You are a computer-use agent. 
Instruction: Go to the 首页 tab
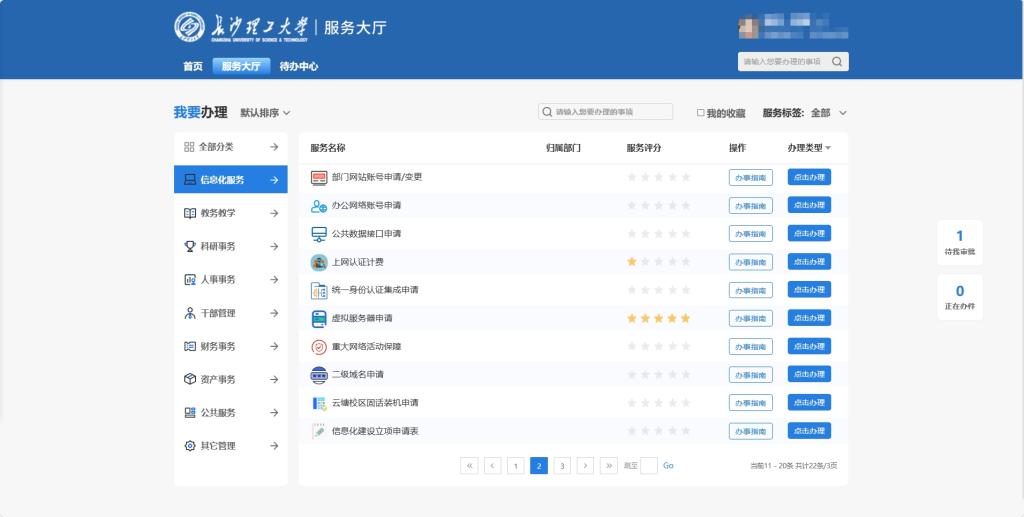click(x=192, y=67)
